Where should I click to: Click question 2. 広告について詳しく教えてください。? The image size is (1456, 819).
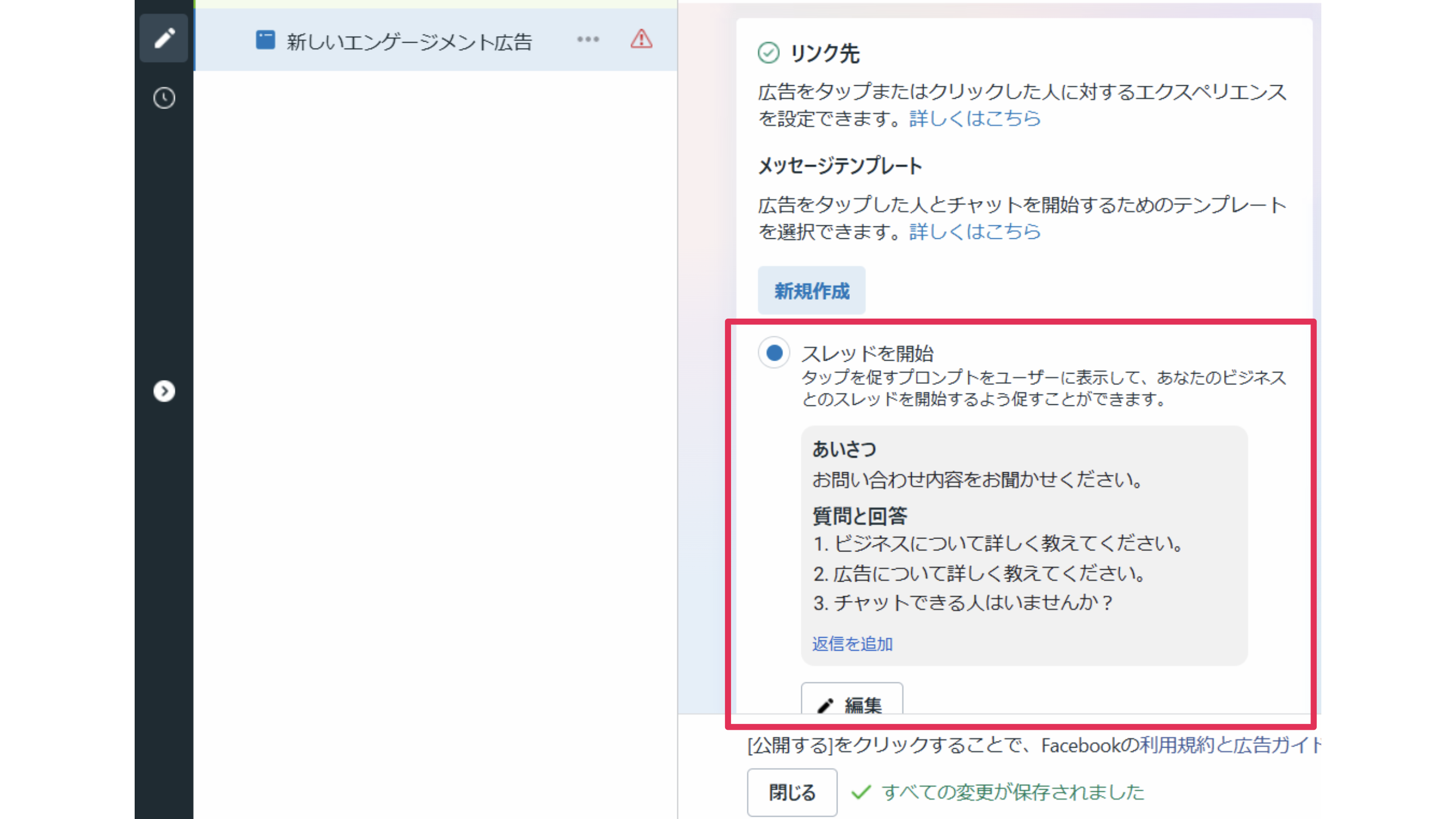979,574
